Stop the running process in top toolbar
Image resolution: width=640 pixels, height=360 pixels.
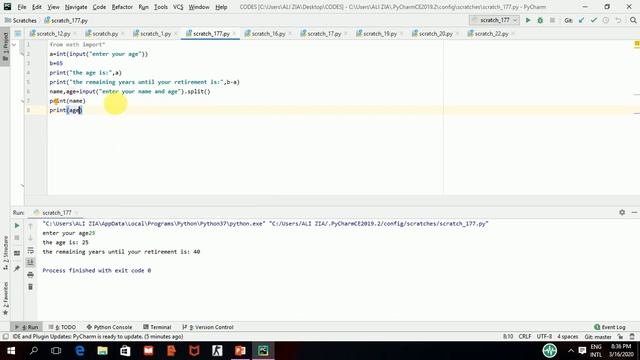tap(552, 20)
